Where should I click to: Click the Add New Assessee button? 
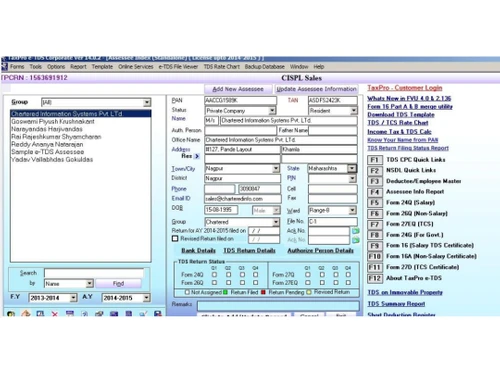point(238,89)
